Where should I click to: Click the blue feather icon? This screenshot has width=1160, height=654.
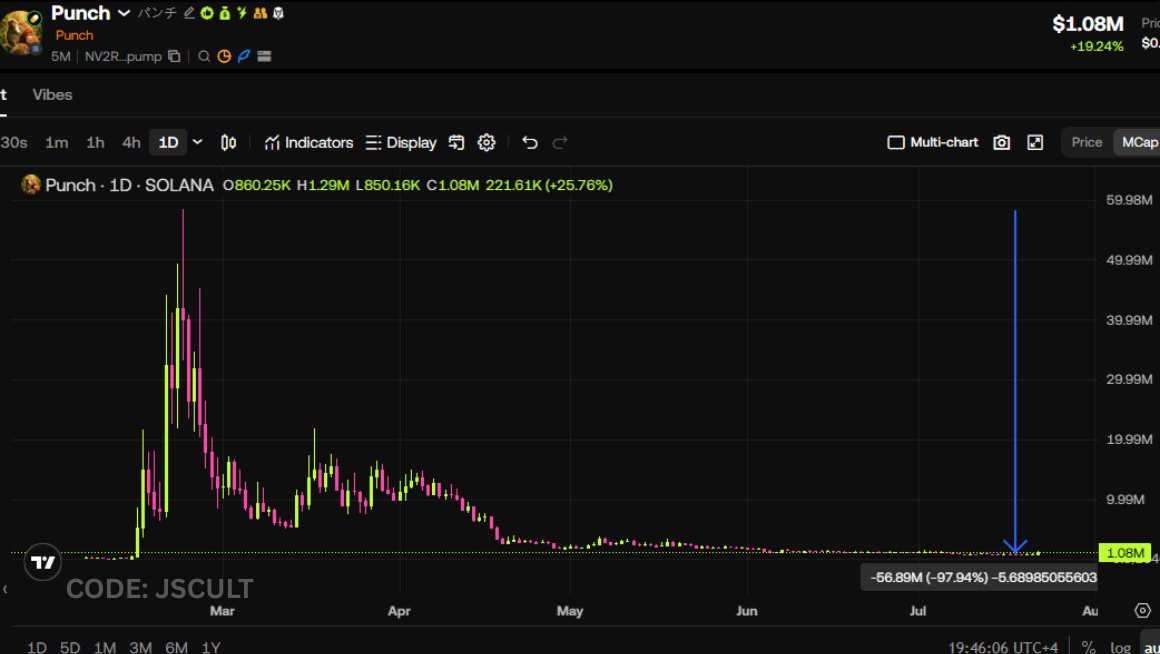point(244,56)
